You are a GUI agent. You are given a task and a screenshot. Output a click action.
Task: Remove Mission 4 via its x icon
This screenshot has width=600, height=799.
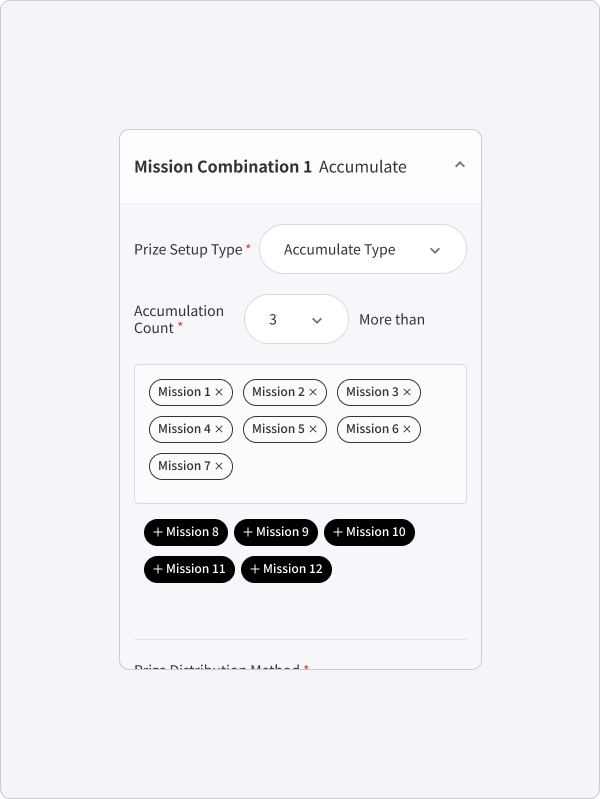click(219, 429)
